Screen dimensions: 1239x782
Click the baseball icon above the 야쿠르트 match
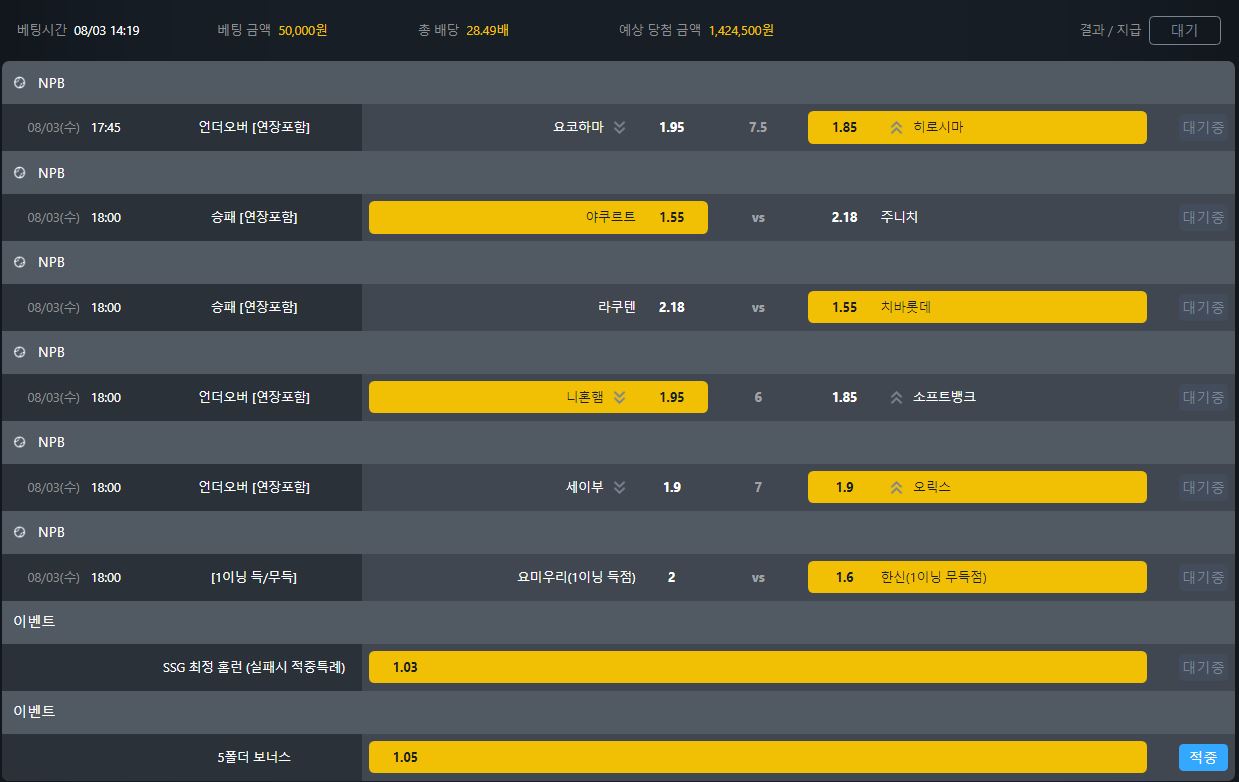click(x=19, y=173)
